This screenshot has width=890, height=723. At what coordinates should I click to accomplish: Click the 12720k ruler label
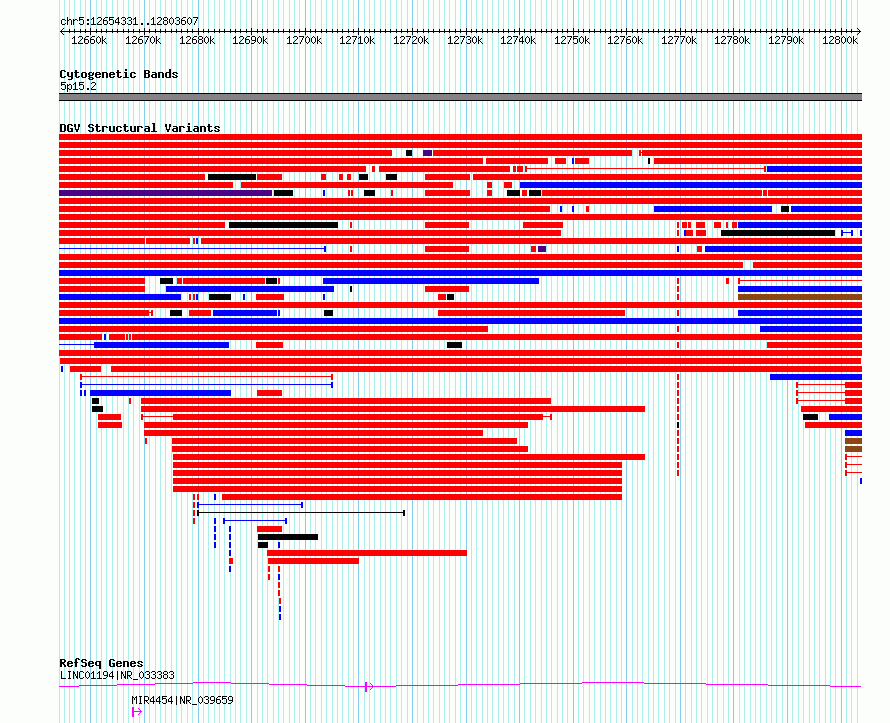pyautogui.click(x=411, y=40)
